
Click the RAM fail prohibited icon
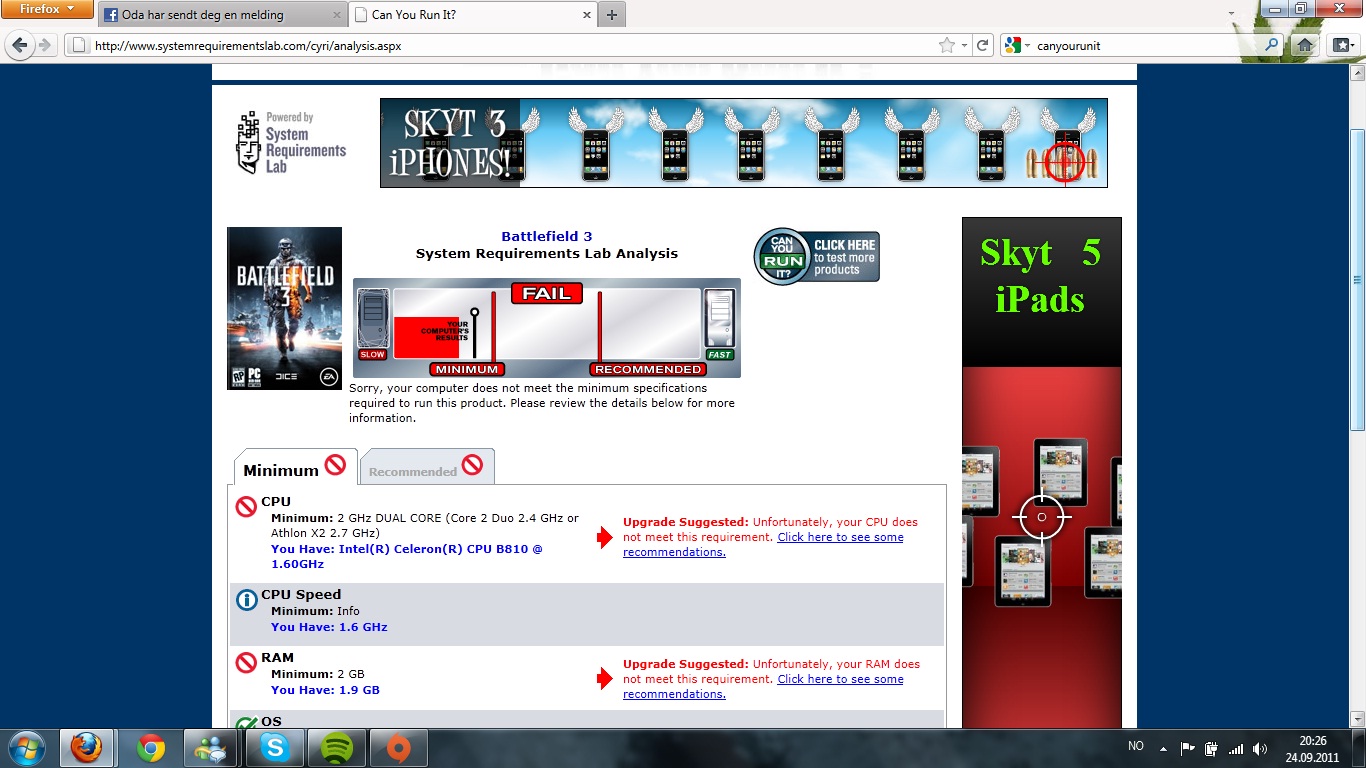(246, 662)
